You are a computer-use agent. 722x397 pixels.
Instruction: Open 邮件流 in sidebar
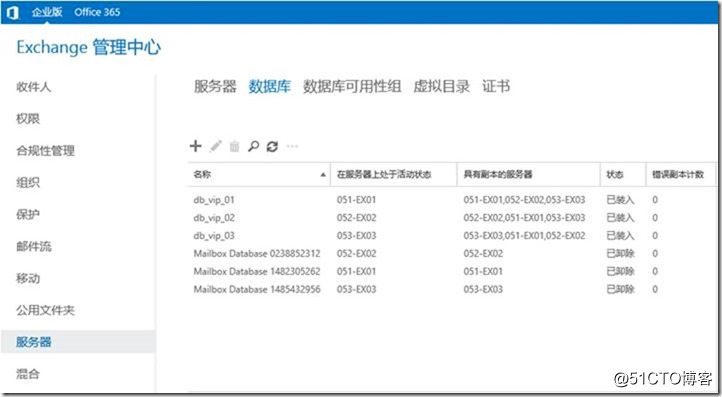click(34, 246)
